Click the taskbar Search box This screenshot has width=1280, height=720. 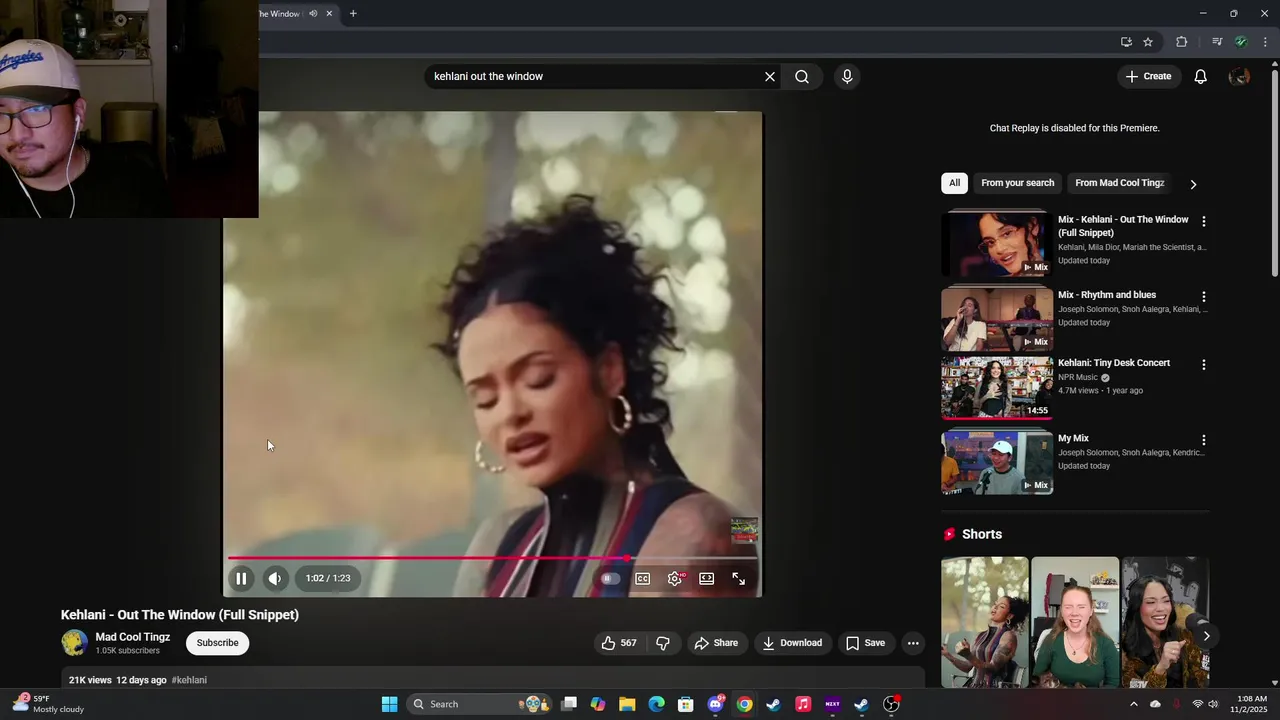(477, 704)
